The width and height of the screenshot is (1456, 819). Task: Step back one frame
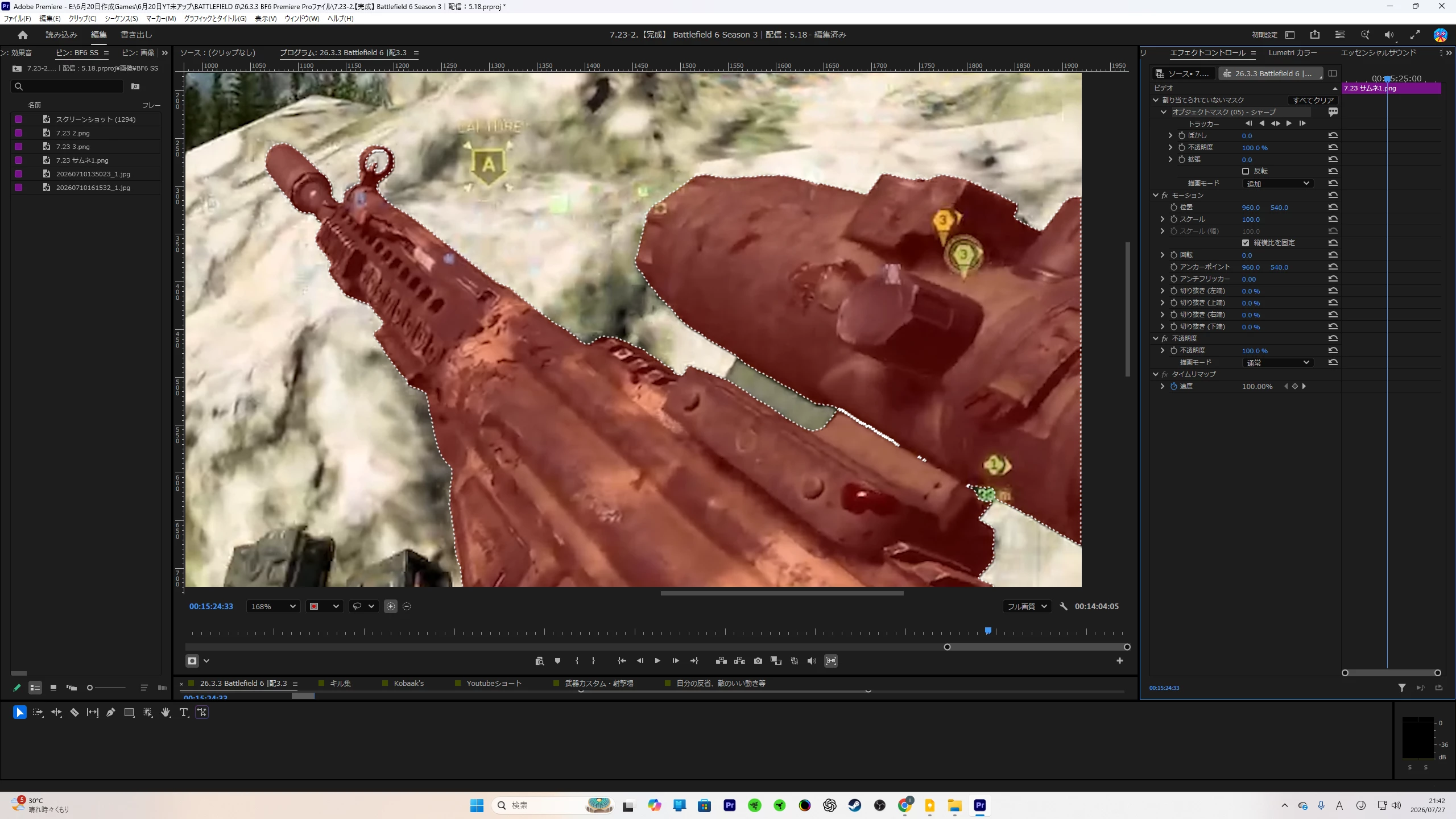pyautogui.click(x=640, y=661)
